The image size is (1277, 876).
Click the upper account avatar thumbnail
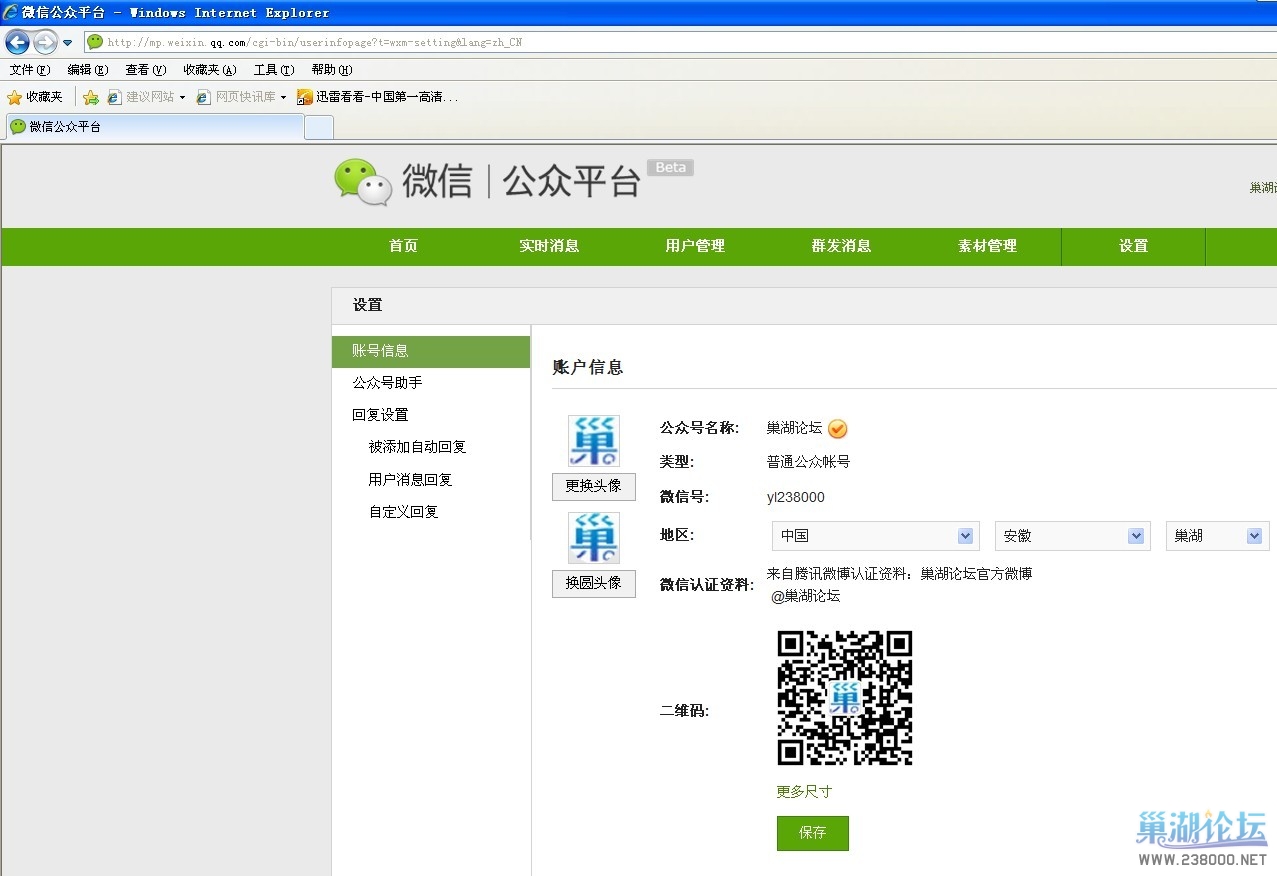[x=594, y=441]
